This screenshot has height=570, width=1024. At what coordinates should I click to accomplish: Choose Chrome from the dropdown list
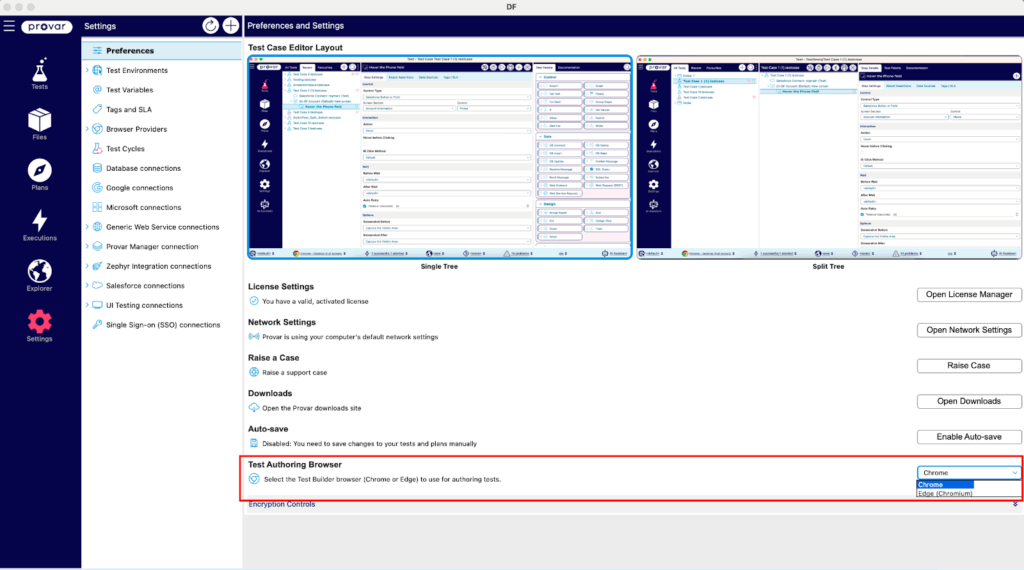[945, 484]
